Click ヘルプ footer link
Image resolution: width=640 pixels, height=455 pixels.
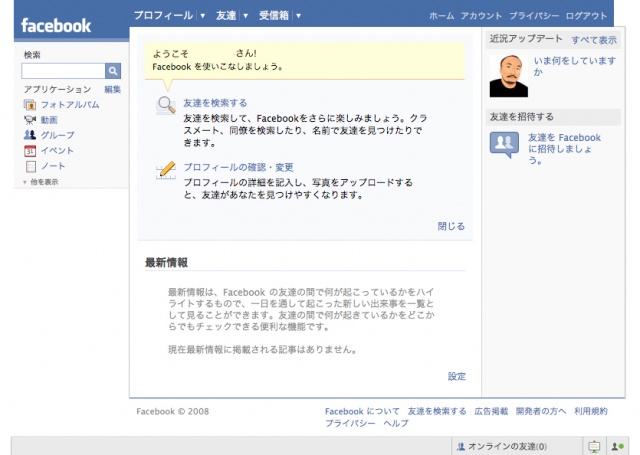coord(396,423)
